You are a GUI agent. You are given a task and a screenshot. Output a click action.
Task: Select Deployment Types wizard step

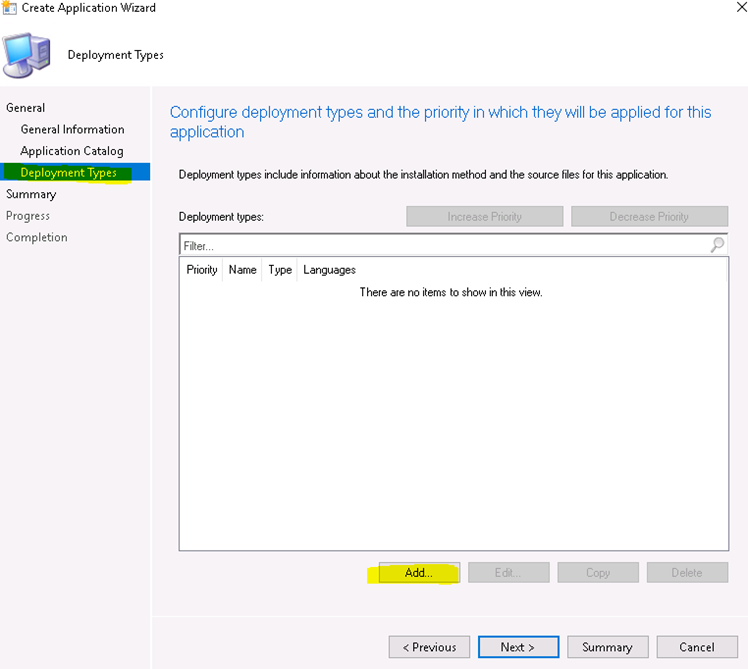75,172
